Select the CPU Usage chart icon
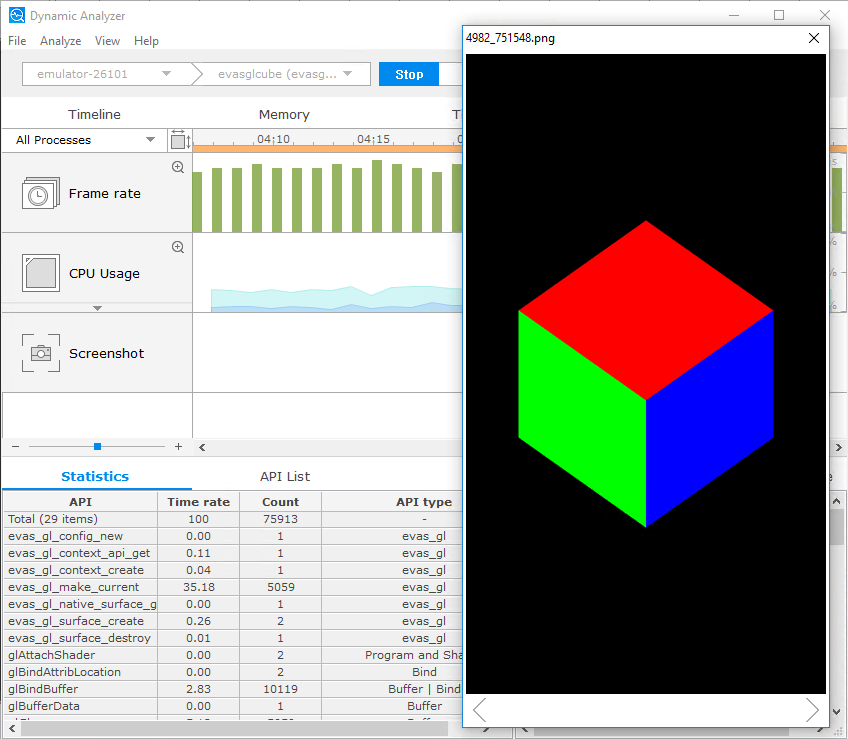Screen dimensions: 848x739 point(40,273)
